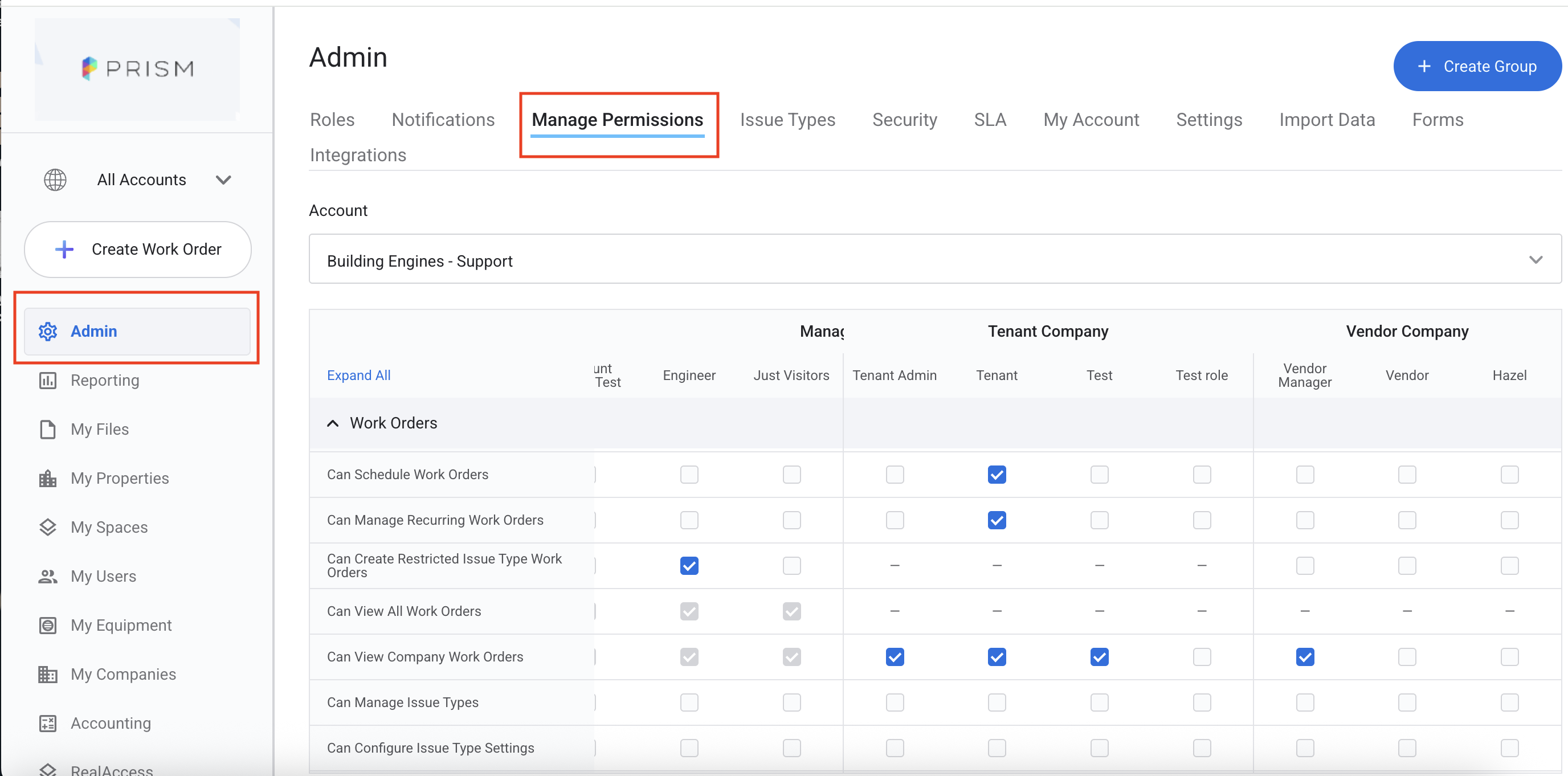Click the My Equipment icon
The image size is (1568, 776).
coord(47,625)
